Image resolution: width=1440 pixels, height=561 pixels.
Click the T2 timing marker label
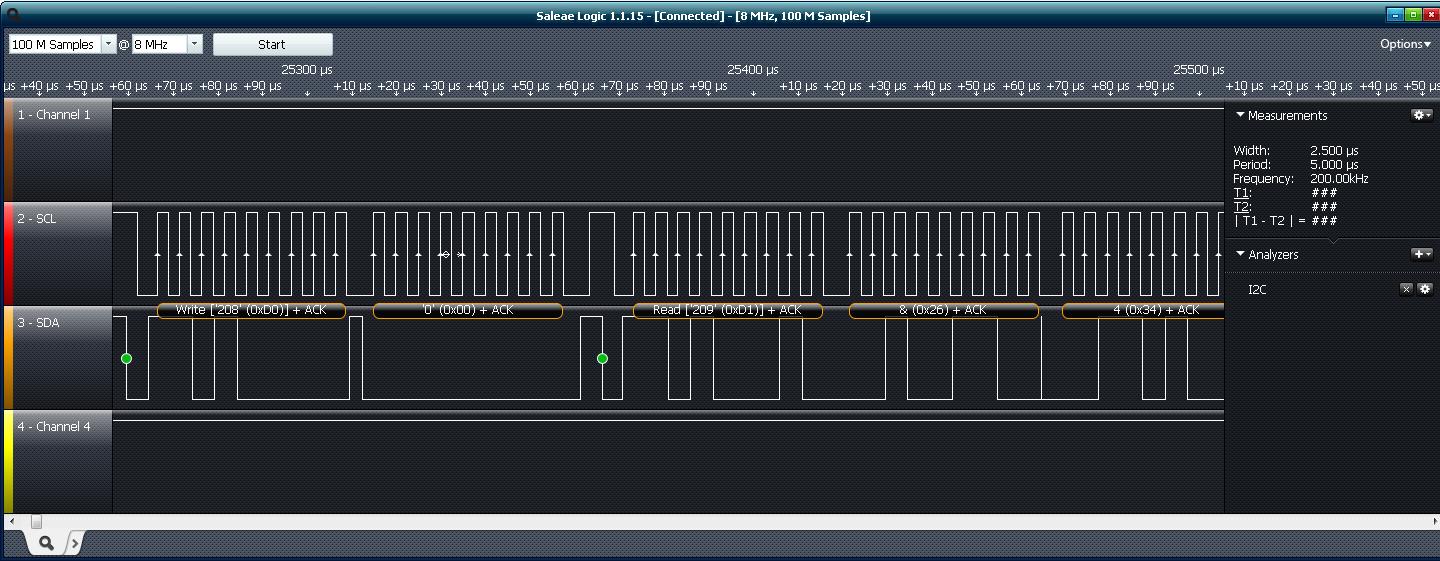tap(1242, 207)
